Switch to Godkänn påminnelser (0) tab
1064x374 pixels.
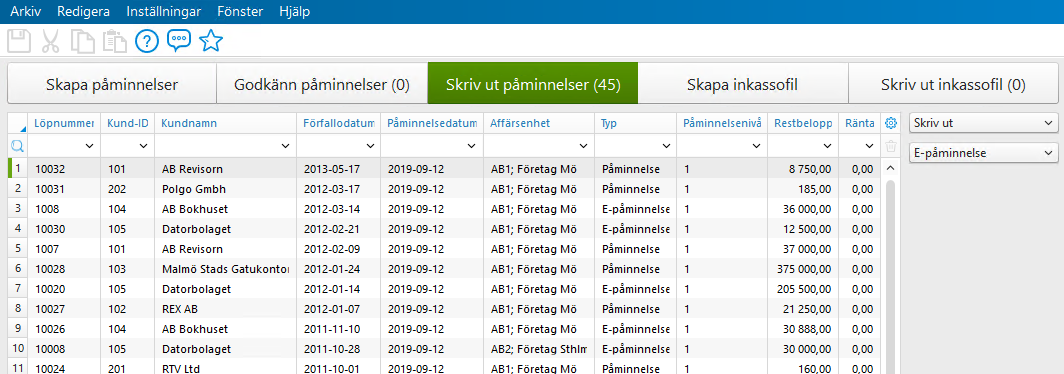[x=322, y=85]
